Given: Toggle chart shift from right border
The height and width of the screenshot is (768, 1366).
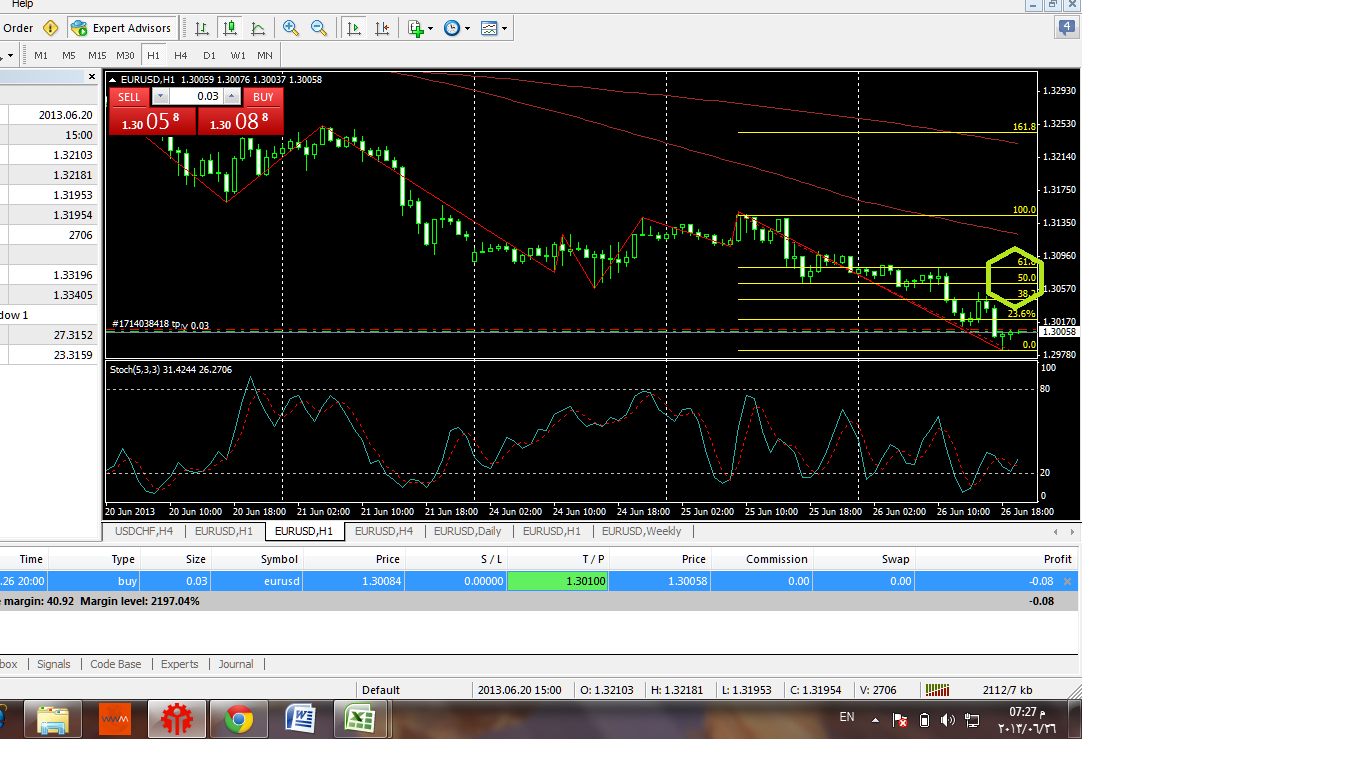Looking at the screenshot, I should pos(382,28).
